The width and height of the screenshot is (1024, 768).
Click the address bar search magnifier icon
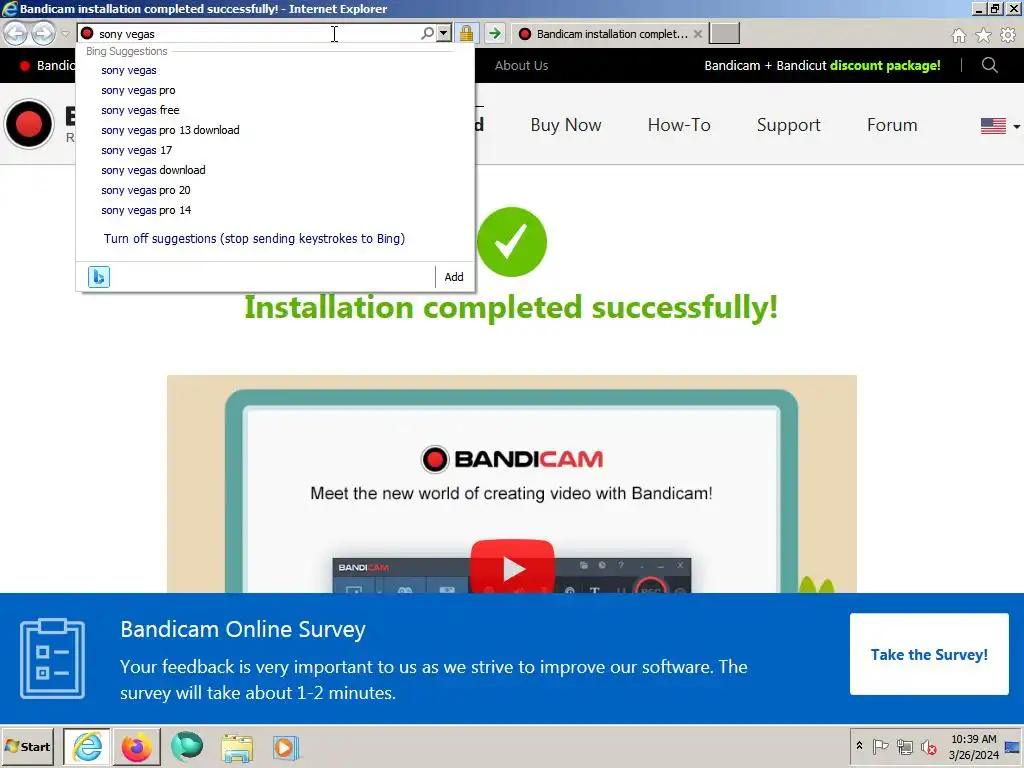tap(427, 33)
